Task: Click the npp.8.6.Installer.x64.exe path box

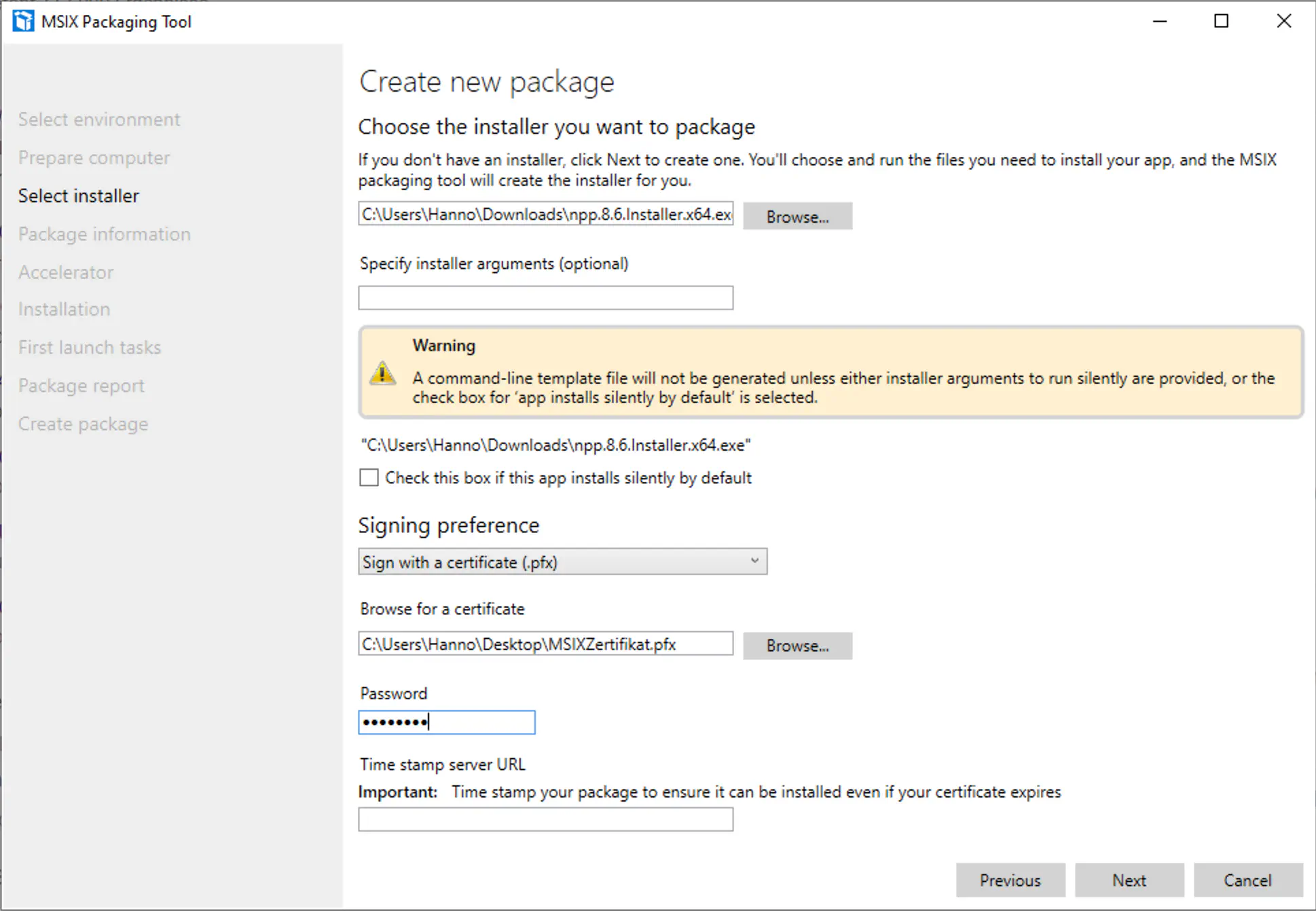Action: pyautogui.click(x=545, y=214)
